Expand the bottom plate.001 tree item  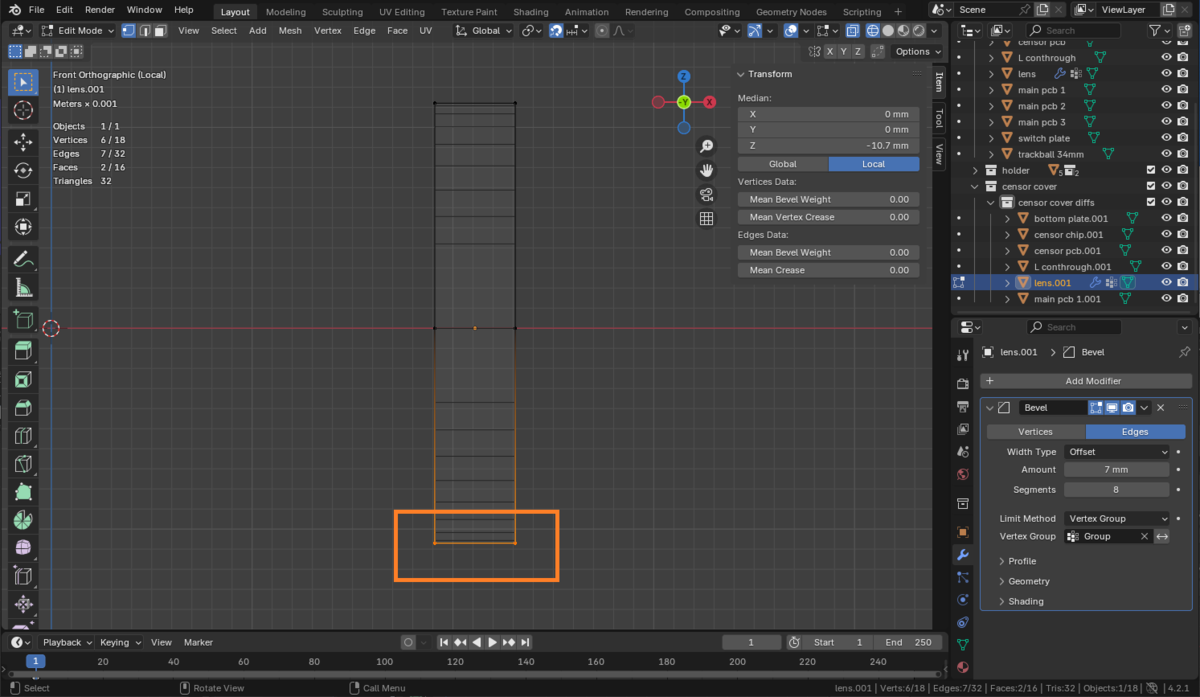coord(1007,218)
